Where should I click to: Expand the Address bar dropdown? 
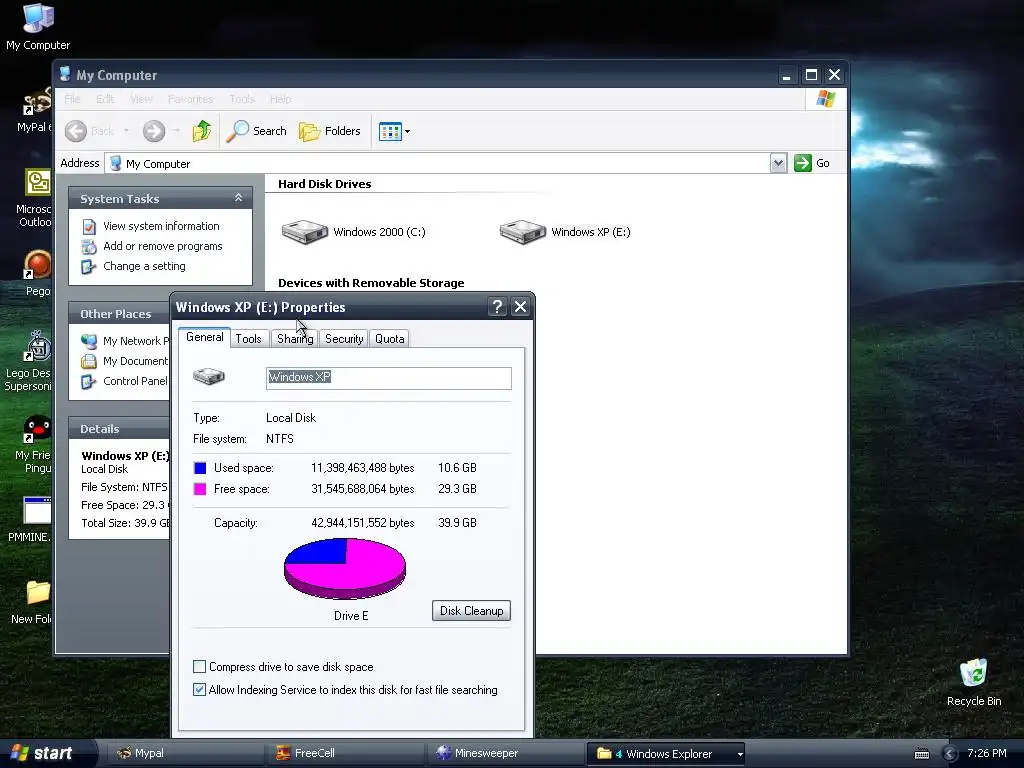[778, 163]
